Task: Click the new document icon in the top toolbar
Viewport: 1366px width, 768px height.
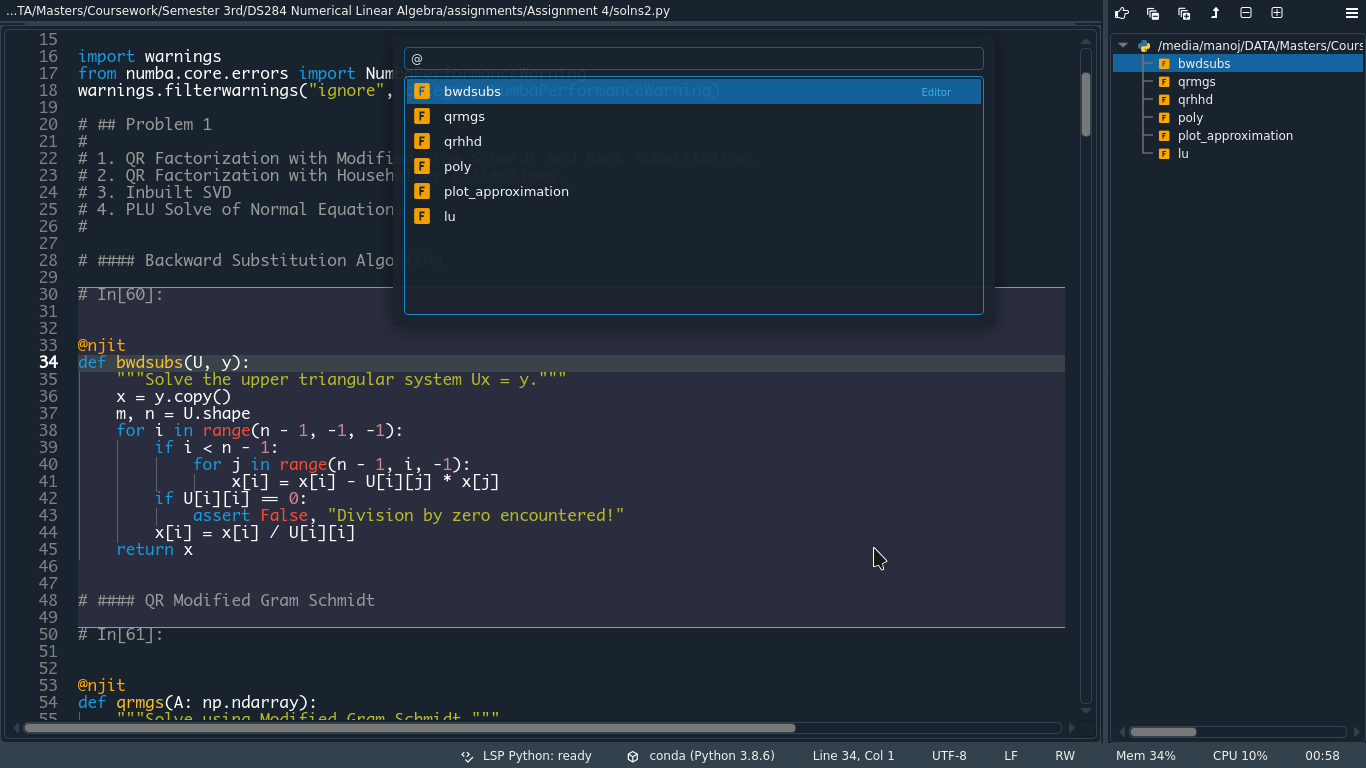Action: coord(1185,13)
